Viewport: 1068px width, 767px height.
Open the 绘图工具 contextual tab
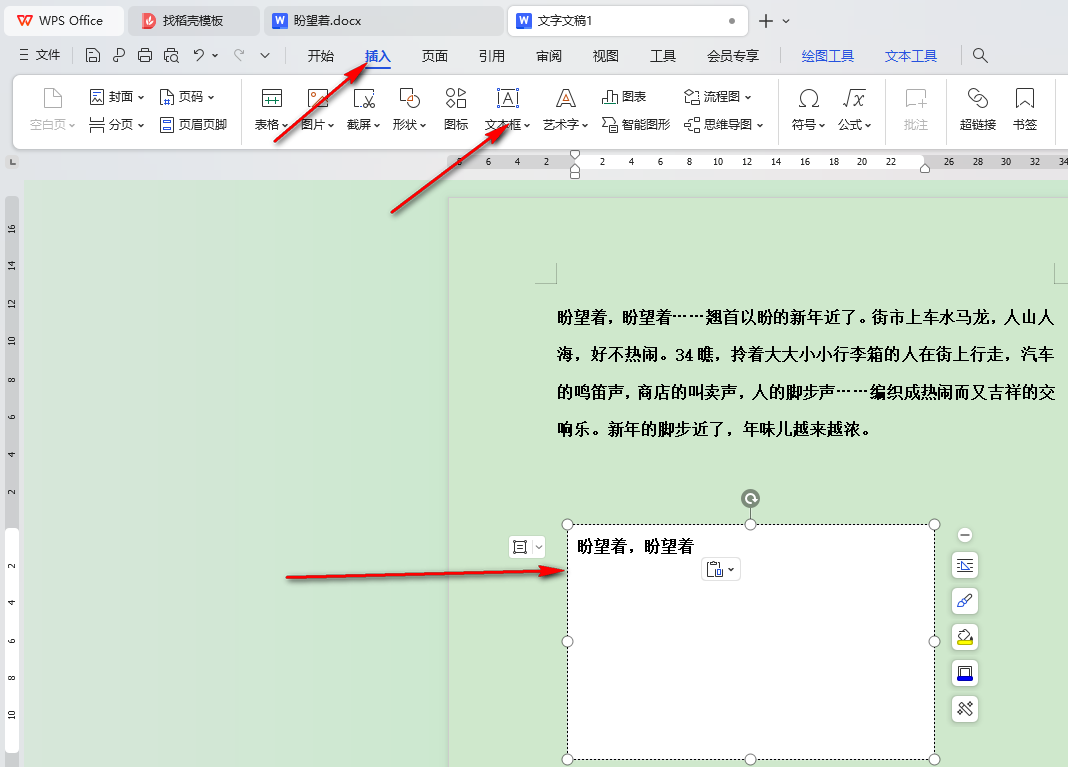[828, 56]
